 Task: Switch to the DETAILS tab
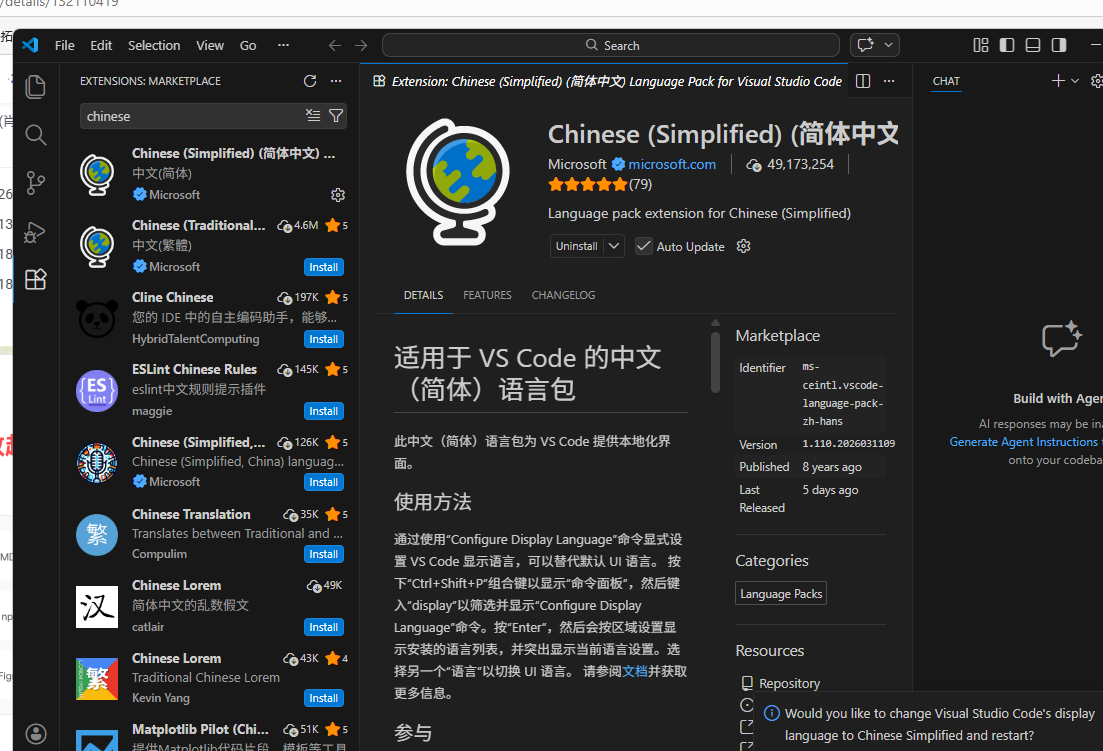423,295
